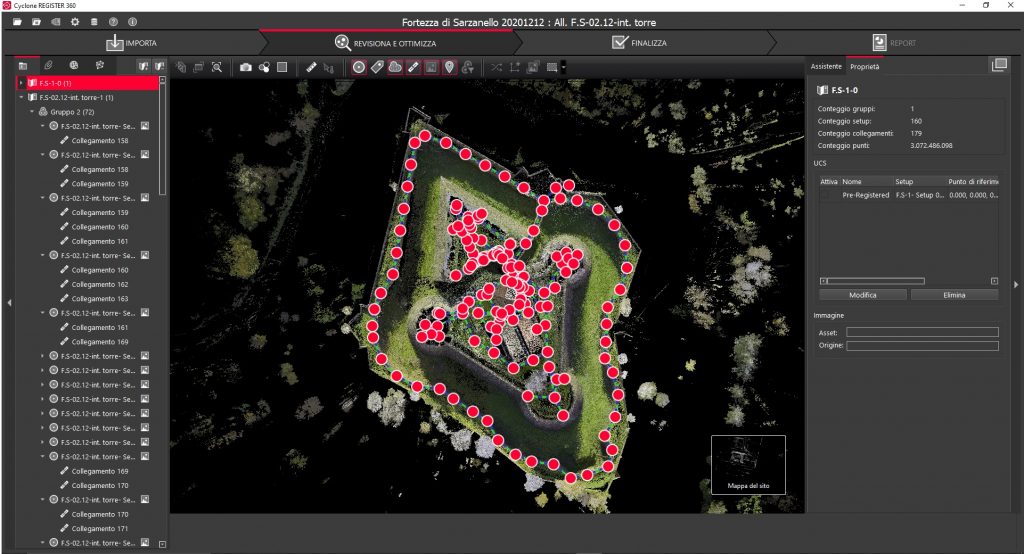Toggle setup markers display icon
1024x554 pixels.
[x=359, y=67]
